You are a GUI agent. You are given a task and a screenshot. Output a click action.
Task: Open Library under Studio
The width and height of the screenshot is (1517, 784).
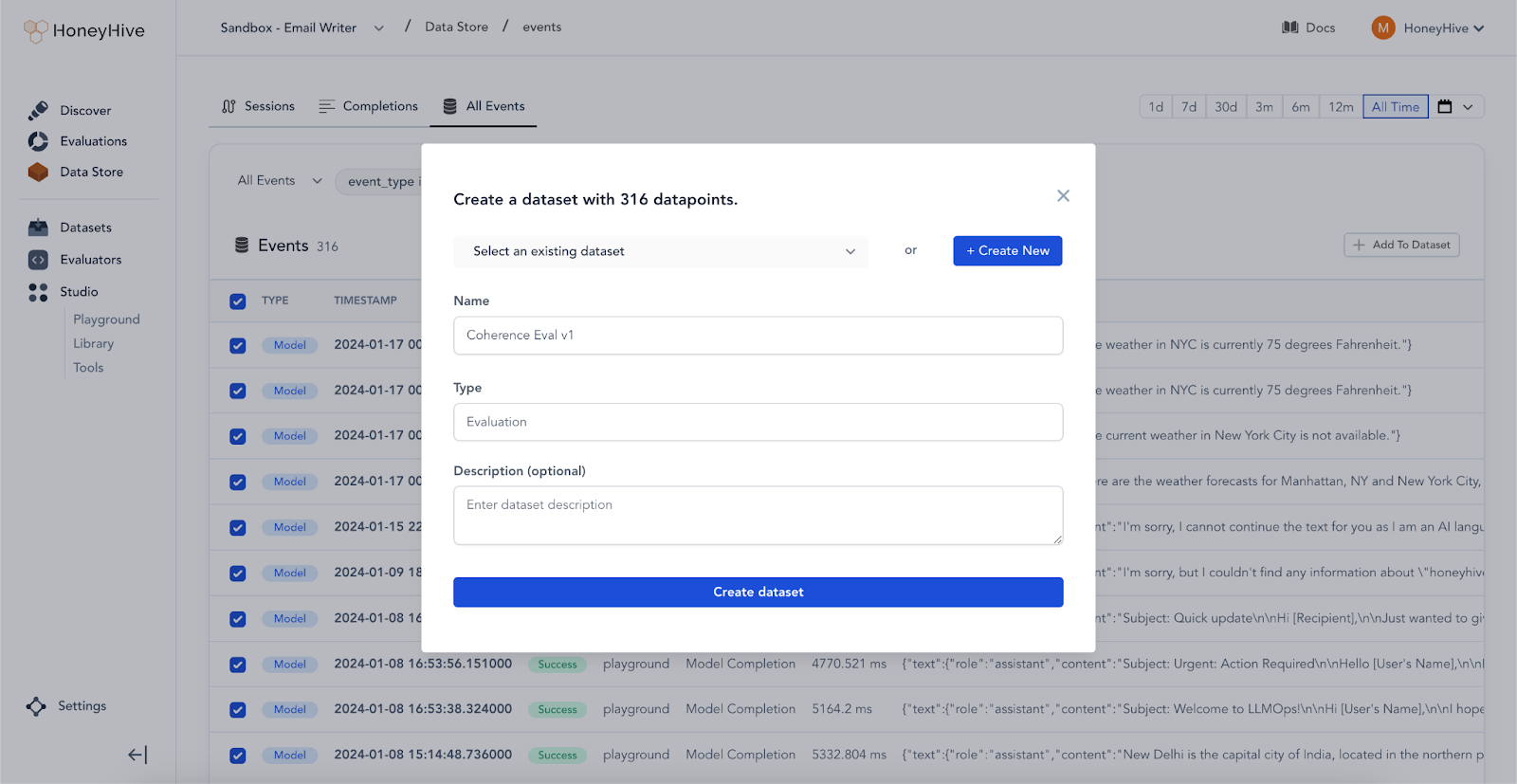(x=94, y=343)
